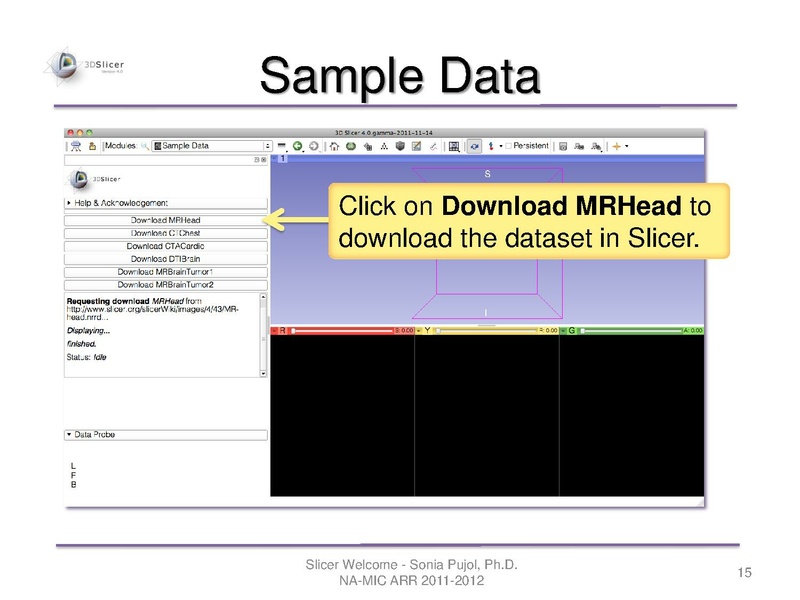This screenshot has width=800, height=600.
Task: Click the red slice offset value S: 0.00
Action: pyautogui.click(x=405, y=331)
